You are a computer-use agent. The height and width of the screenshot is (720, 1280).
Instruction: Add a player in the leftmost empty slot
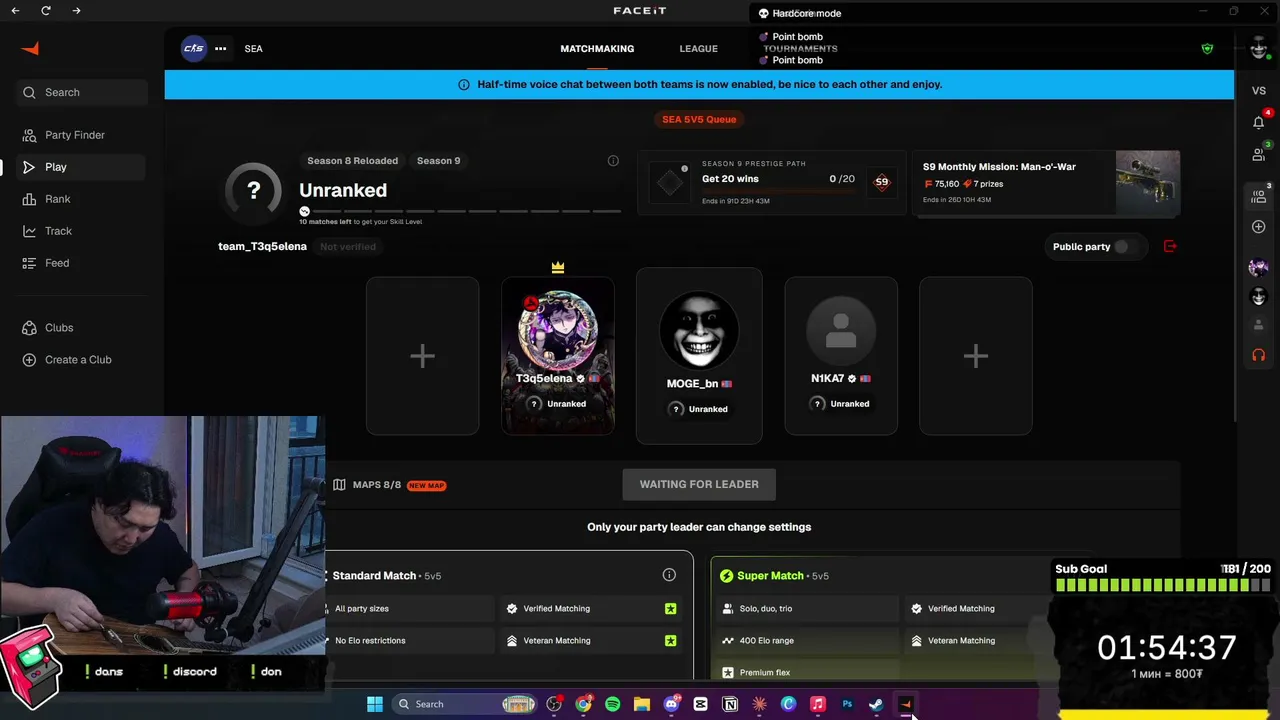[422, 356]
